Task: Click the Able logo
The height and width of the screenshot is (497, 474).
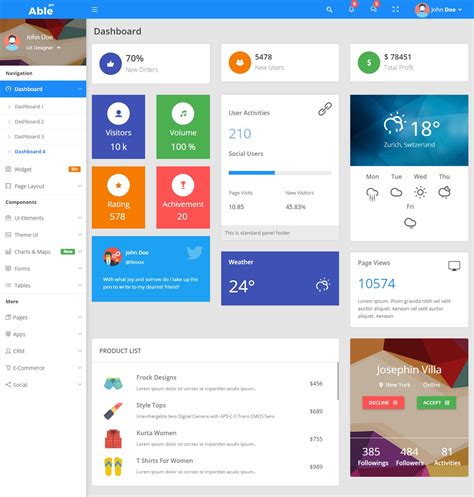Action: [41, 10]
